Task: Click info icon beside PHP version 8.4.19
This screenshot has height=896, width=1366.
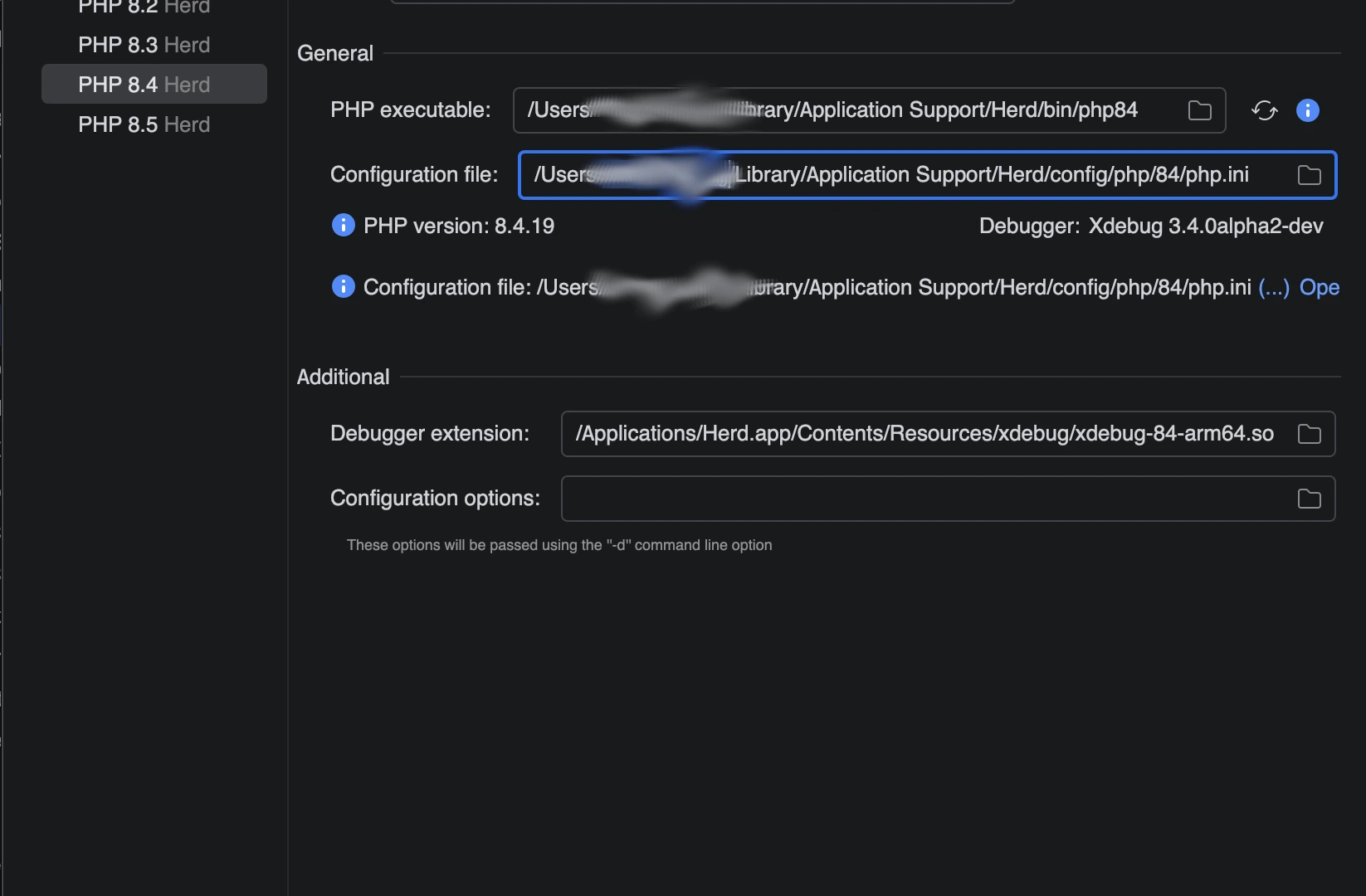Action: (x=343, y=225)
